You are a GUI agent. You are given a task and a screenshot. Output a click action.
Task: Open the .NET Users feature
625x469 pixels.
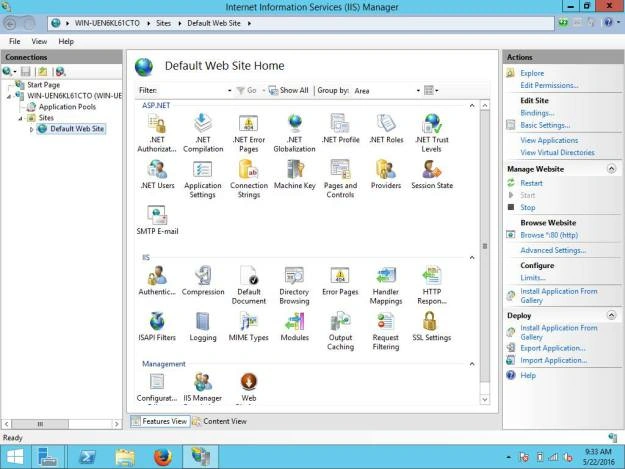pos(157,174)
